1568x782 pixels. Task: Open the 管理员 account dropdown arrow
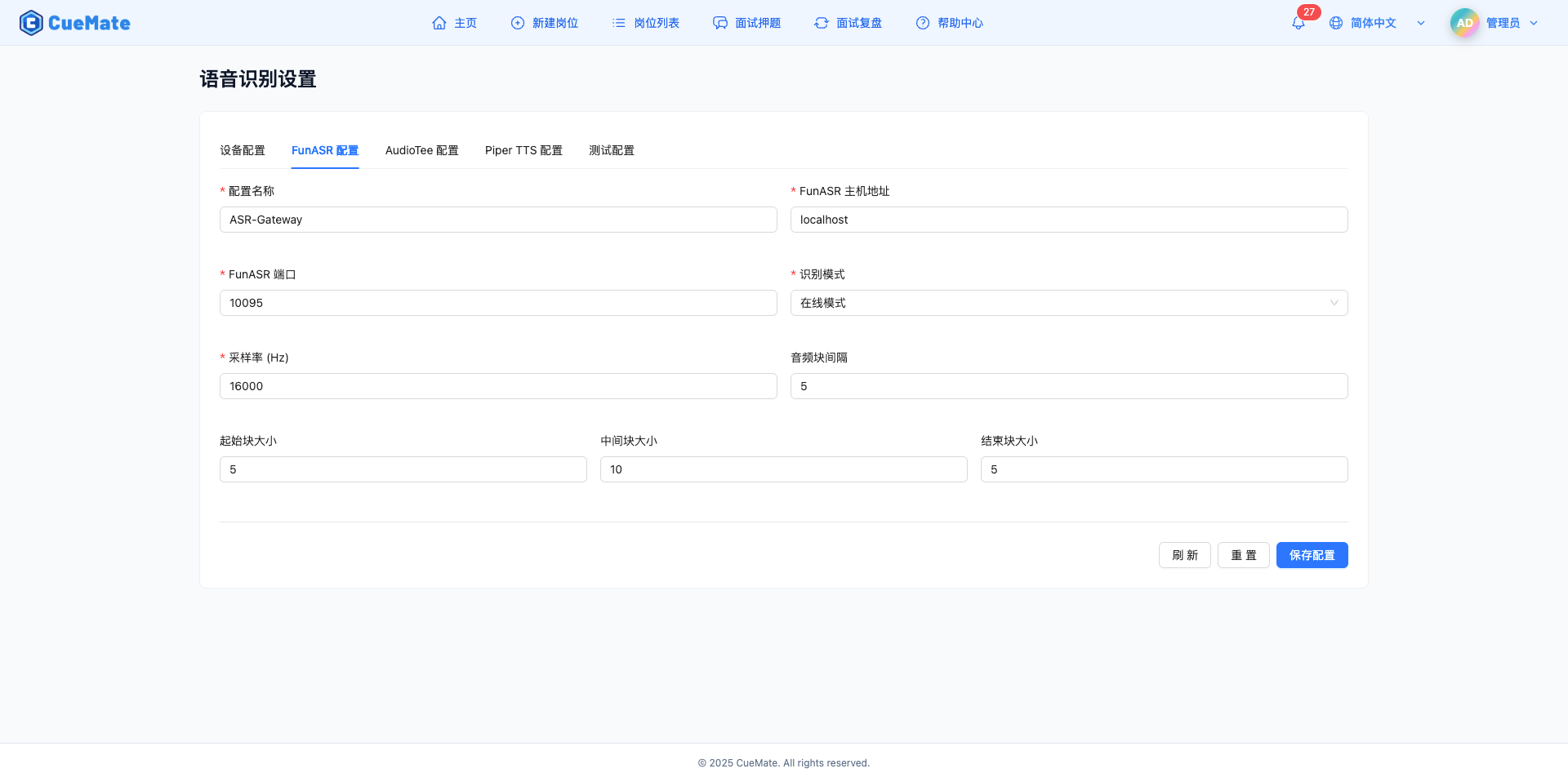pos(1534,23)
